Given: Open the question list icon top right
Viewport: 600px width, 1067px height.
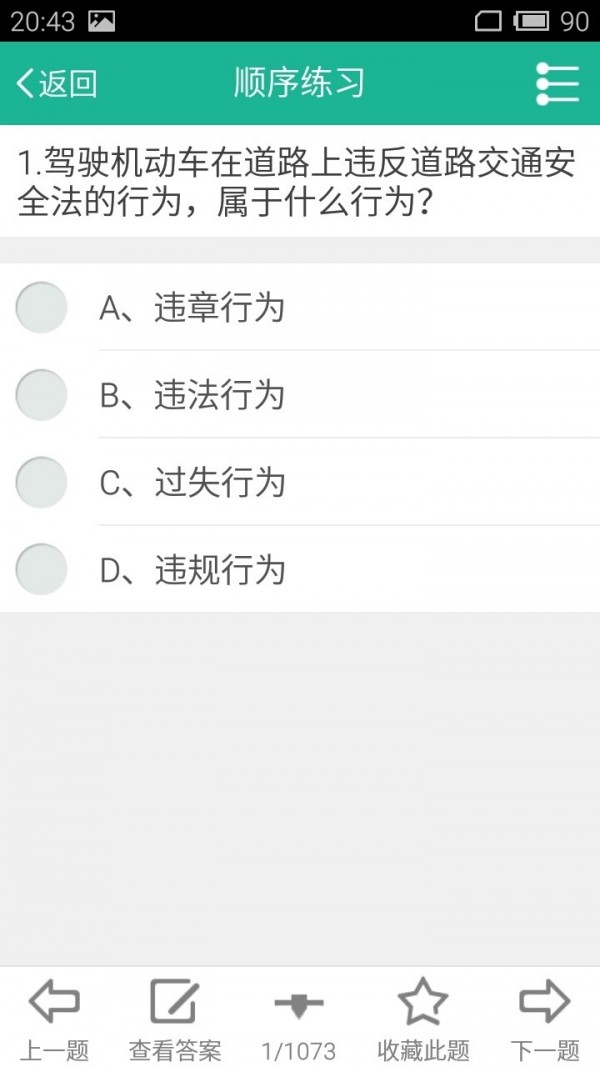Looking at the screenshot, I should [558, 83].
